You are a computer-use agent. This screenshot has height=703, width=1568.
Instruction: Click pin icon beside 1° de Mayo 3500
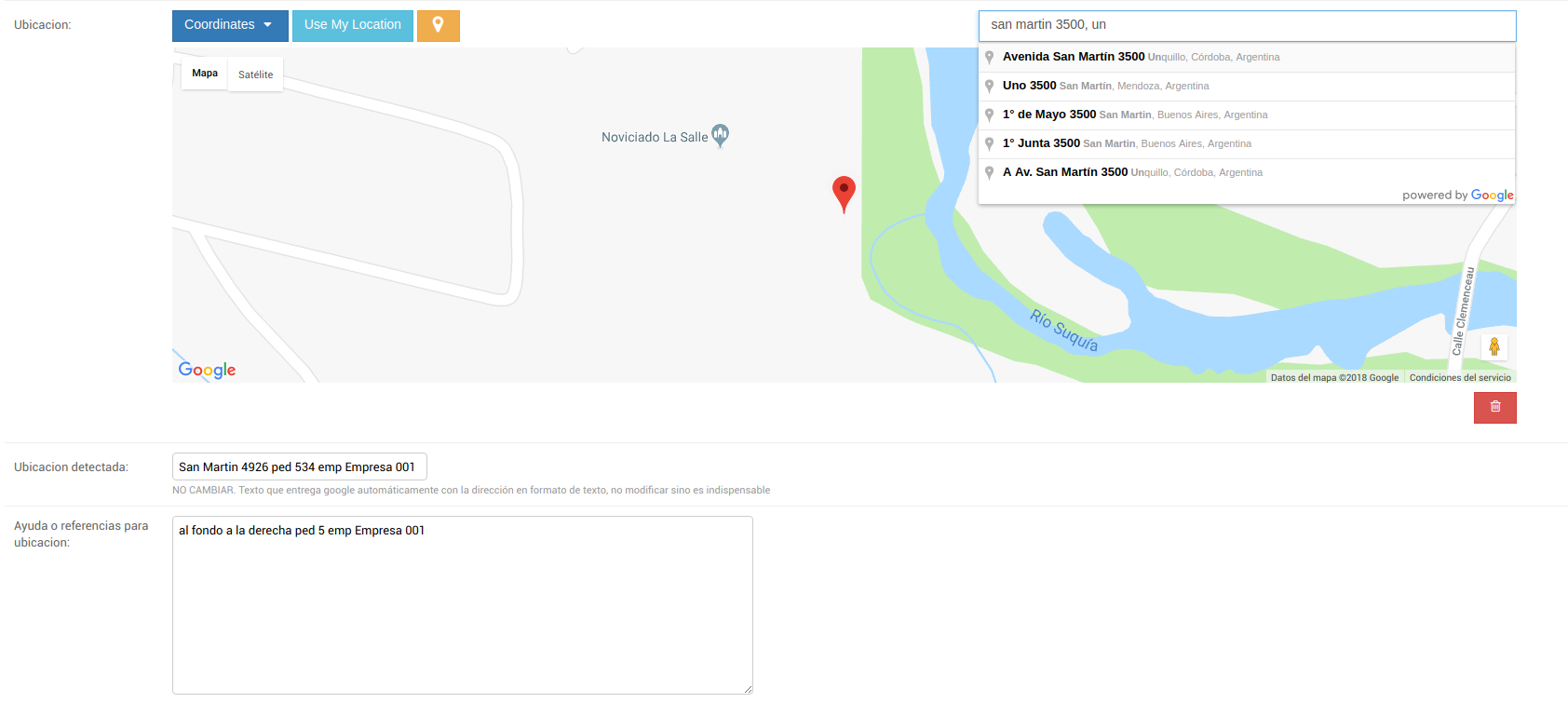click(990, 115)
